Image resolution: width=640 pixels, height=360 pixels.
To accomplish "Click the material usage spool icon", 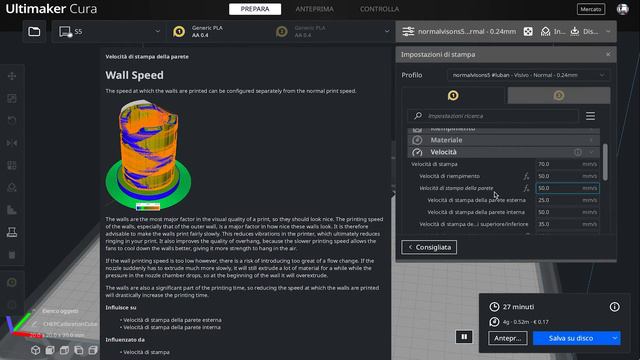I will coord(494,322).
